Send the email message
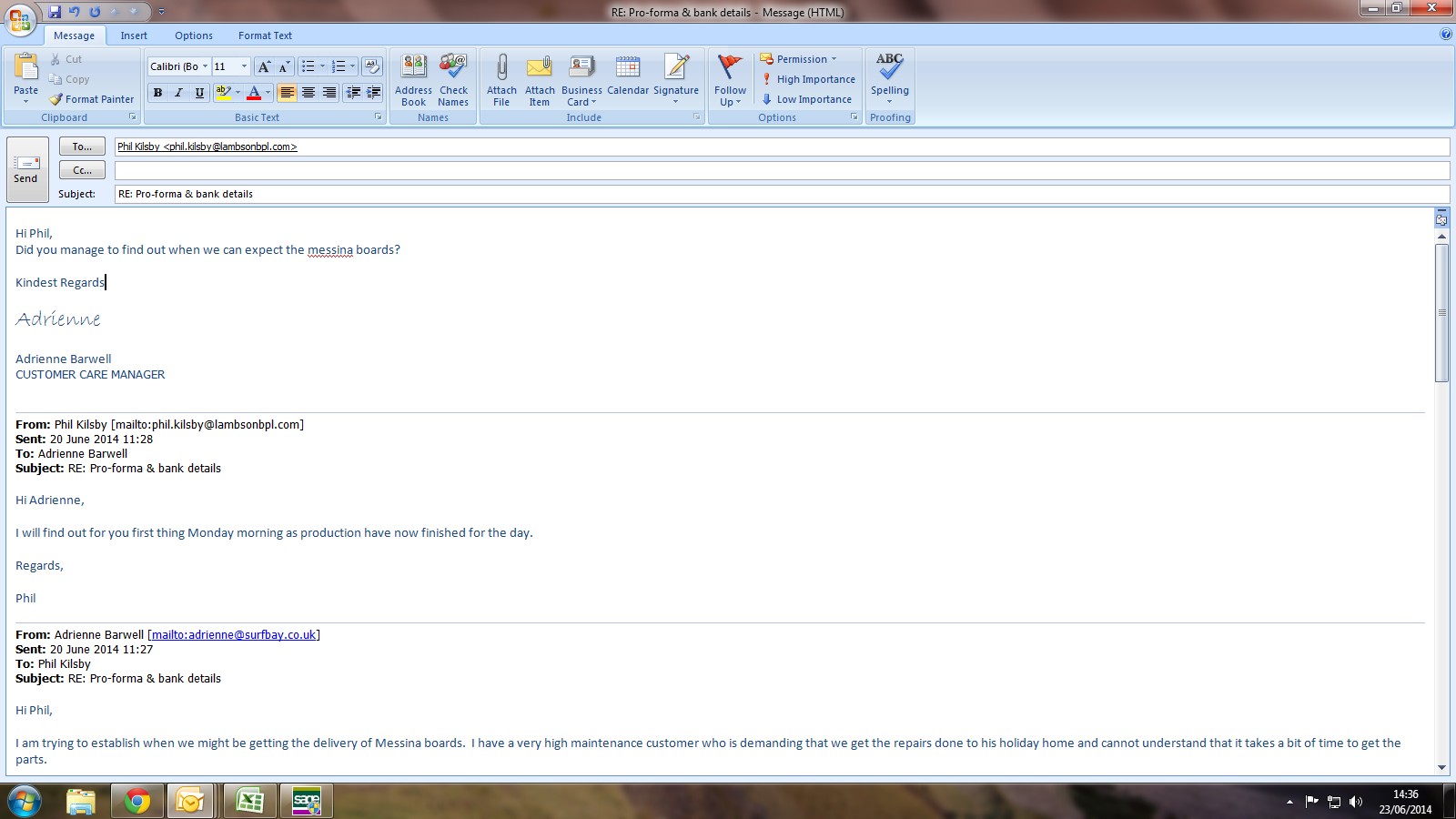This screenshot has height=819, width=1456. [26, 169]
